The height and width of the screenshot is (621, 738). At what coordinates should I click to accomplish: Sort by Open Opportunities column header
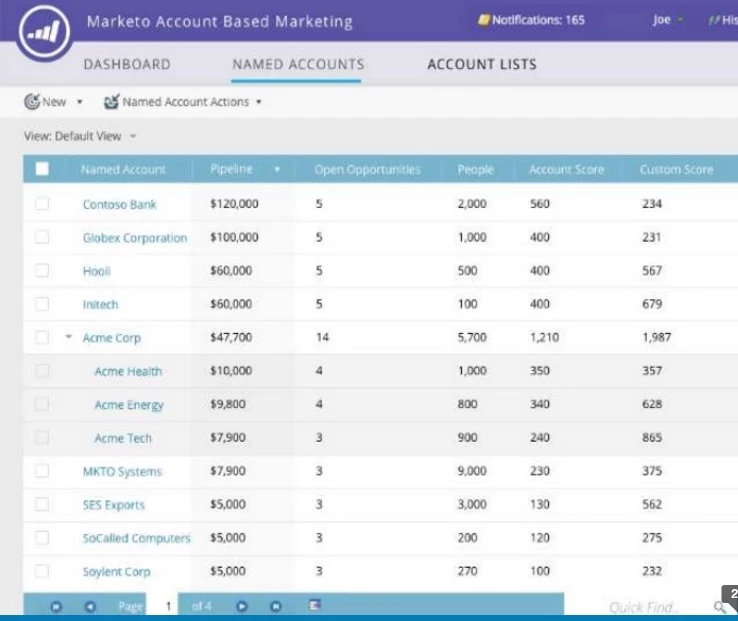pos(368,169)
